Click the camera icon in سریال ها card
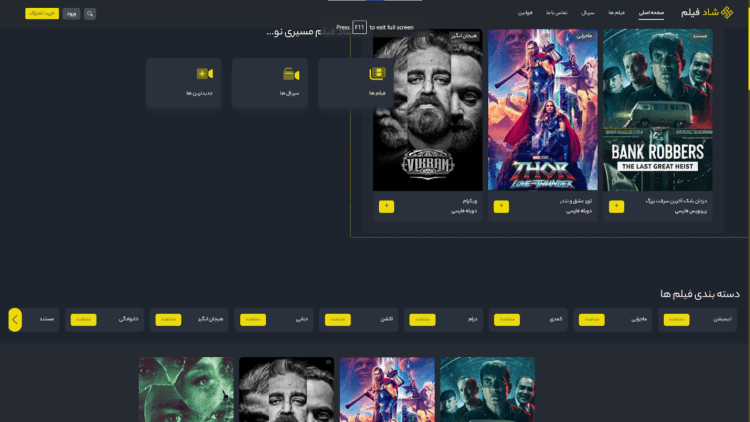 291,74
